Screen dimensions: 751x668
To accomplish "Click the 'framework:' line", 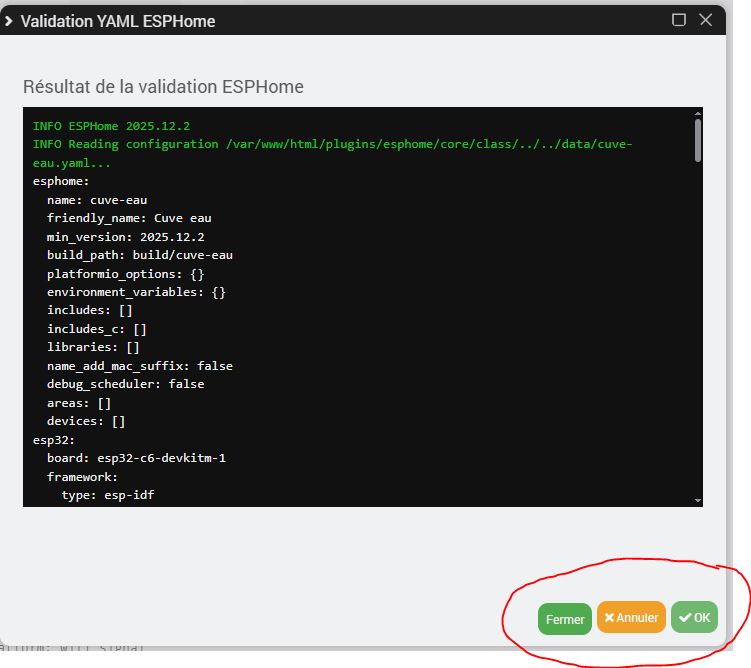I will (82, 477).
